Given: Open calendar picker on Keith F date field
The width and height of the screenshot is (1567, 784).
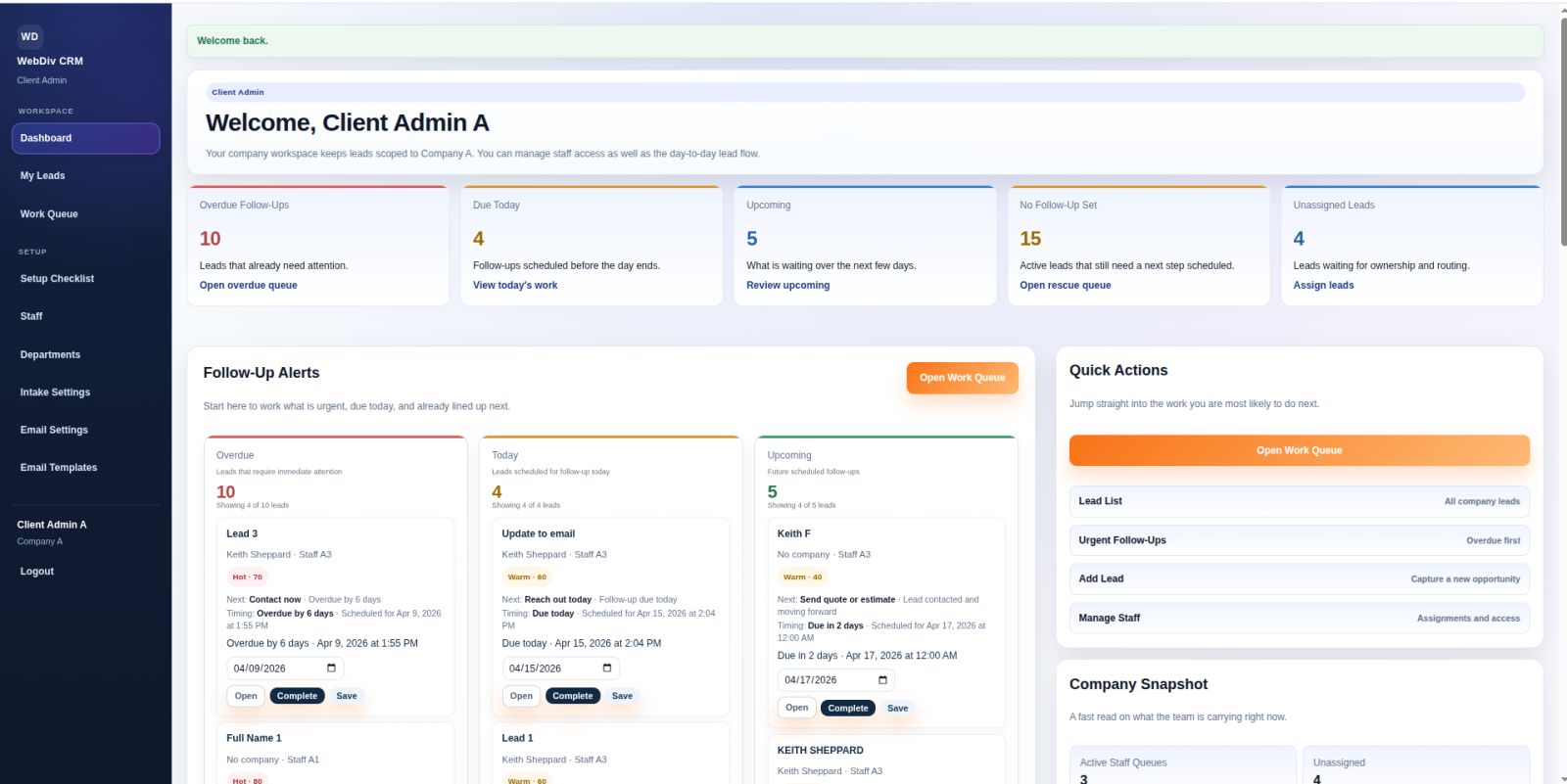Looking at the screenshot, I should click(x=882, y=680).
